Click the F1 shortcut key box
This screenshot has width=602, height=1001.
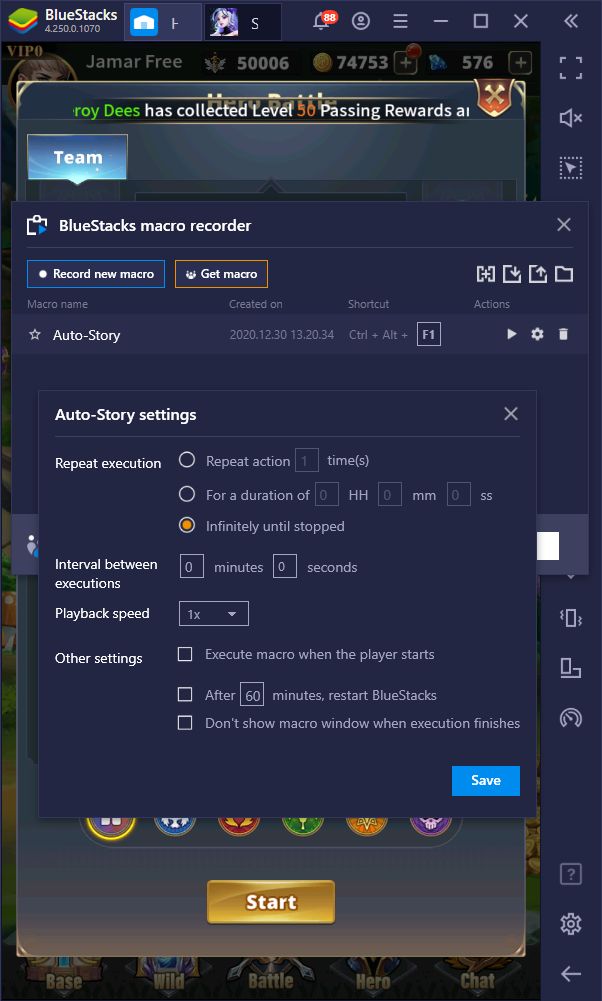[429, 334]
